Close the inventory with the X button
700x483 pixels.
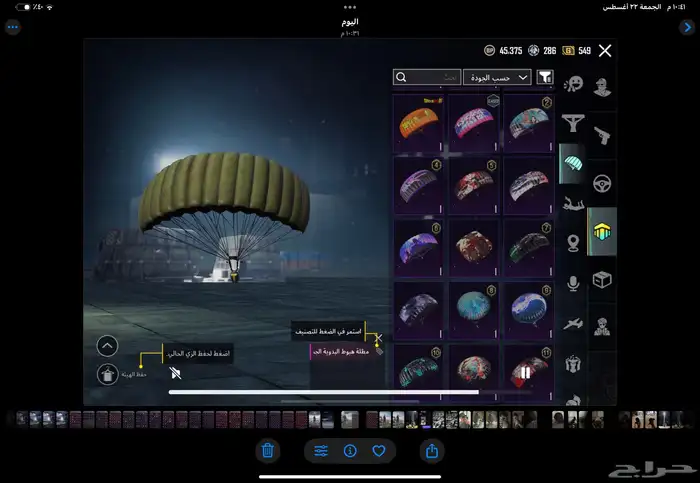(605, 50)
